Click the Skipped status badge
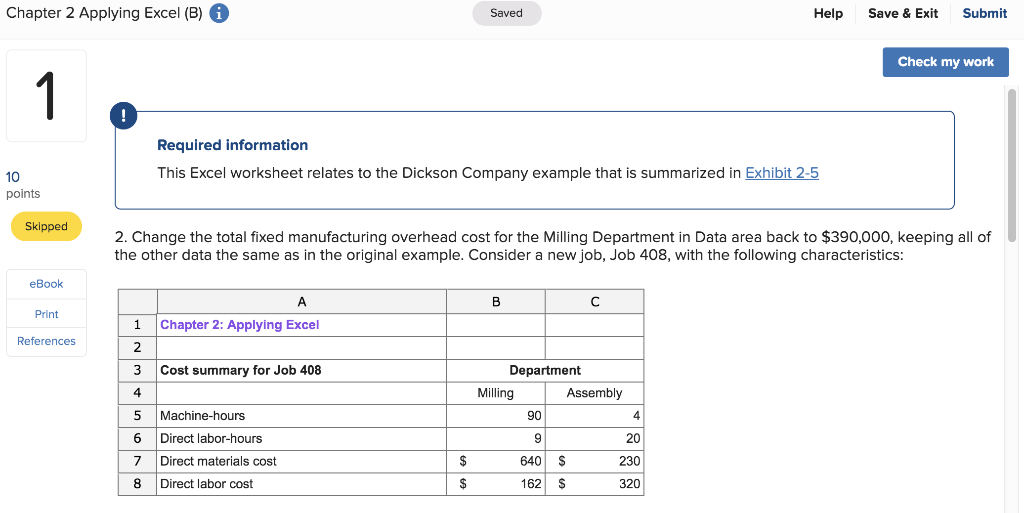 click(x=46, y=226)
